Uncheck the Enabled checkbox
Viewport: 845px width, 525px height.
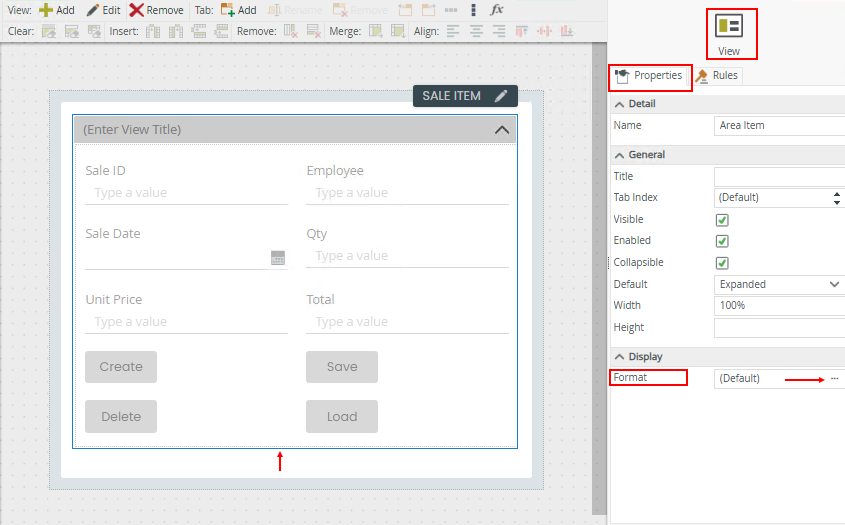pos(722,241)
